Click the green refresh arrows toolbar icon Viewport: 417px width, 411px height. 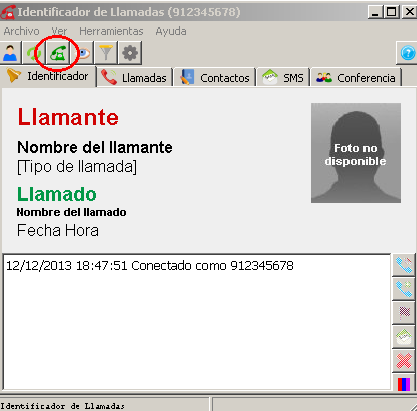point(34,53)
